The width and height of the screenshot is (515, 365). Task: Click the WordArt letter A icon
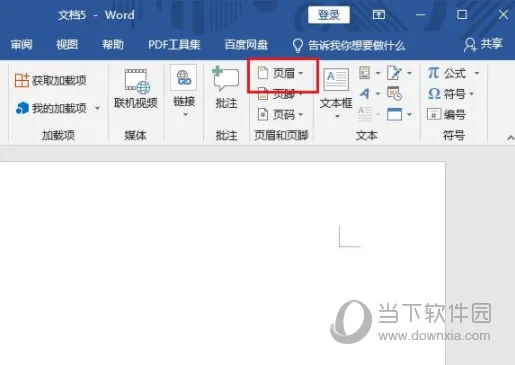coord(365,94)
